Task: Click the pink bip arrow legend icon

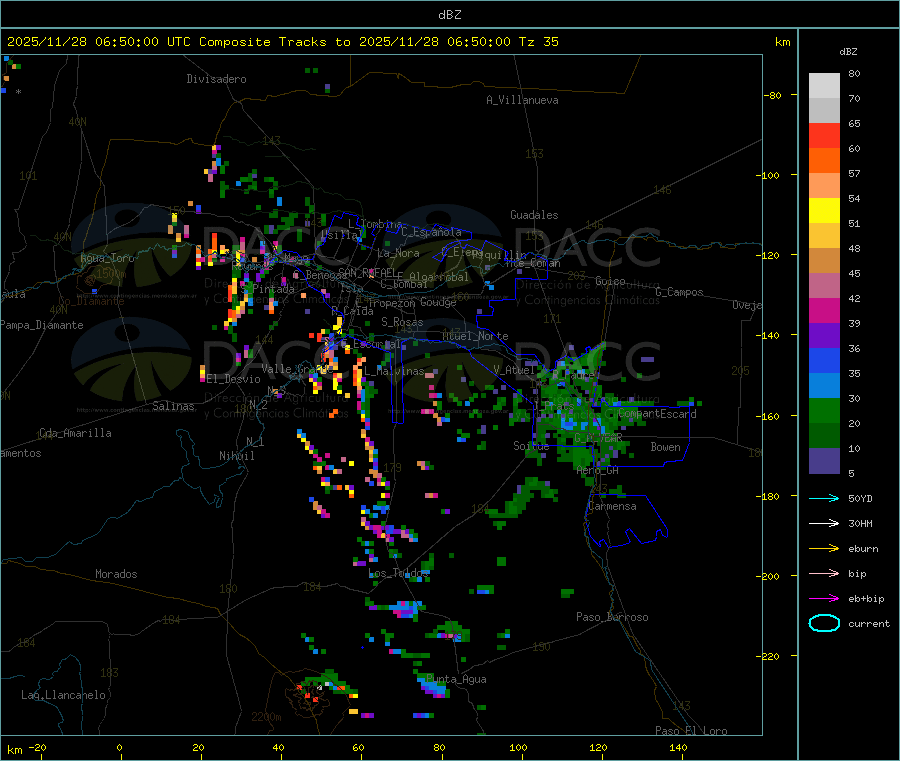Action: click(824, 573)
